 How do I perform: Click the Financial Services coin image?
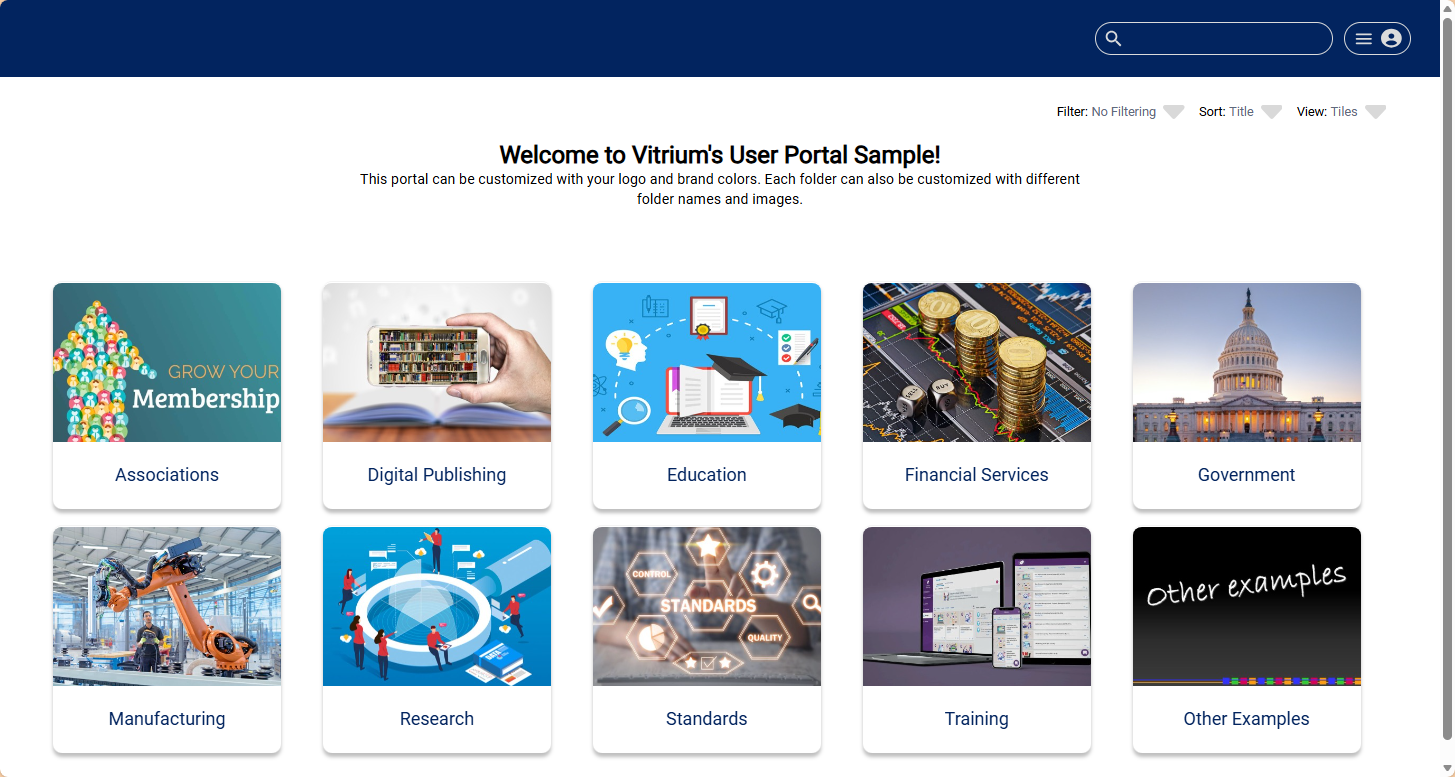pos(976,362)
